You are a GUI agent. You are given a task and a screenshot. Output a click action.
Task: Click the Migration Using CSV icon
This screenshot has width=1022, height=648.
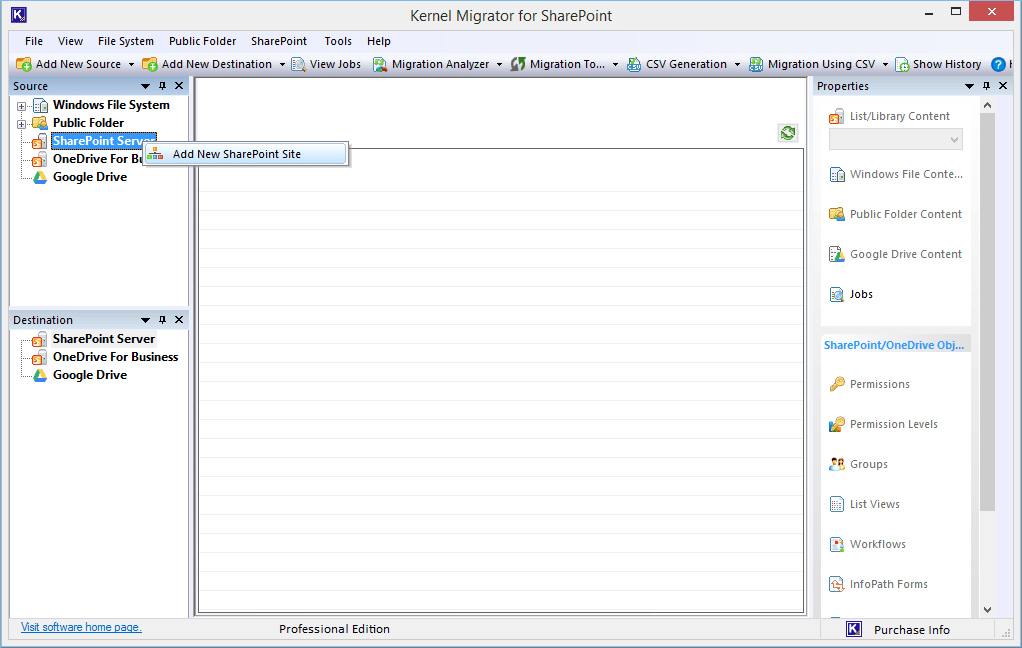tap(756, 64)
